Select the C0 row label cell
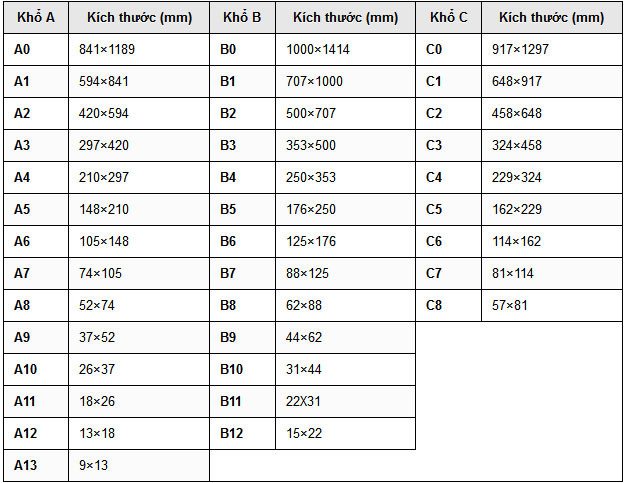This screenshot has width=627, height=483. click(434, 49)
